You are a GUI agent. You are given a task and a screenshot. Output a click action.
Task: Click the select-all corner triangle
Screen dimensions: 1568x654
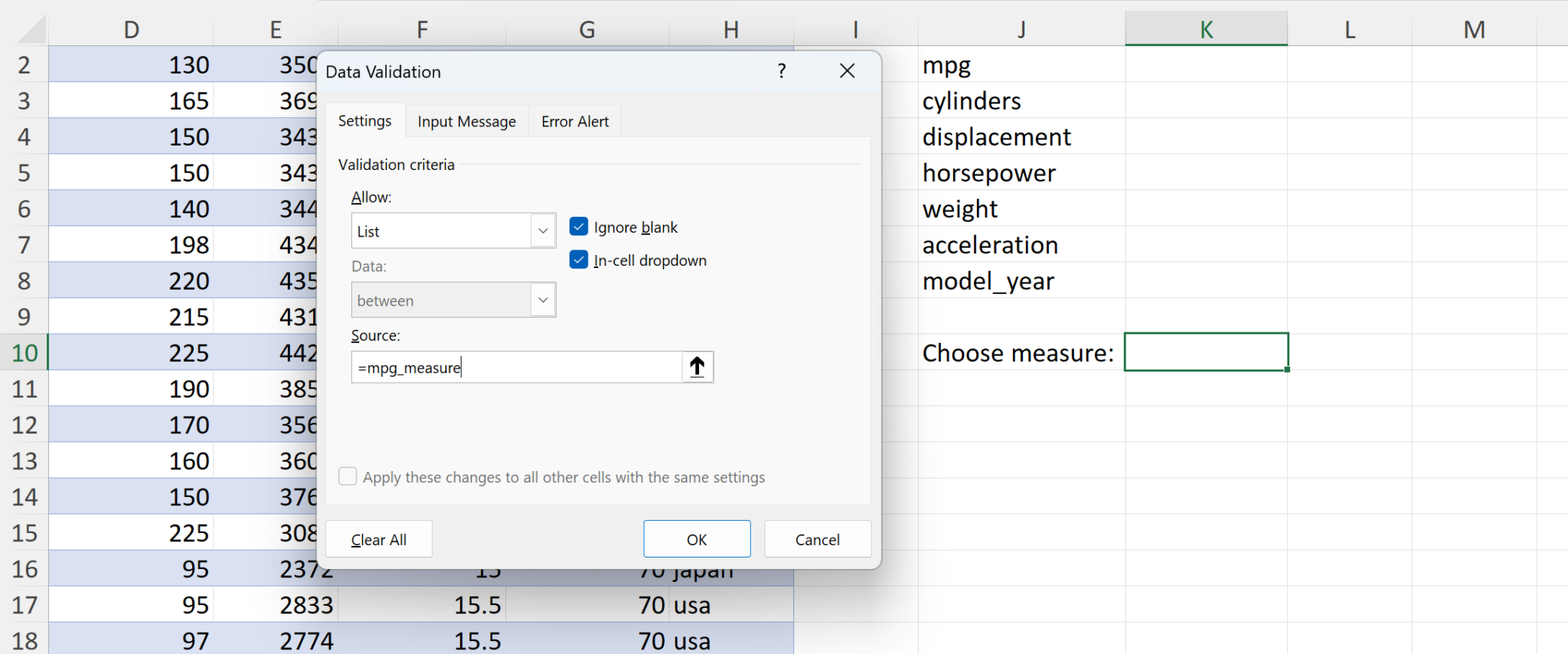tap(31, 30)
